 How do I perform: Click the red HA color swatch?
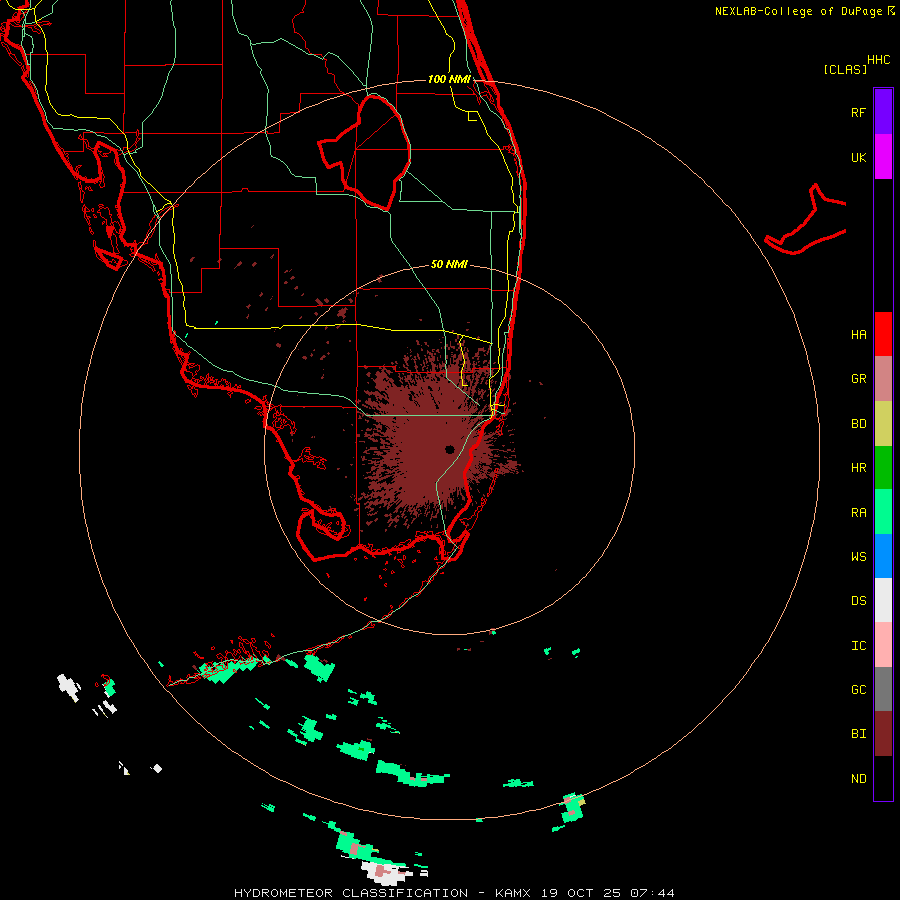coord(883,334)
